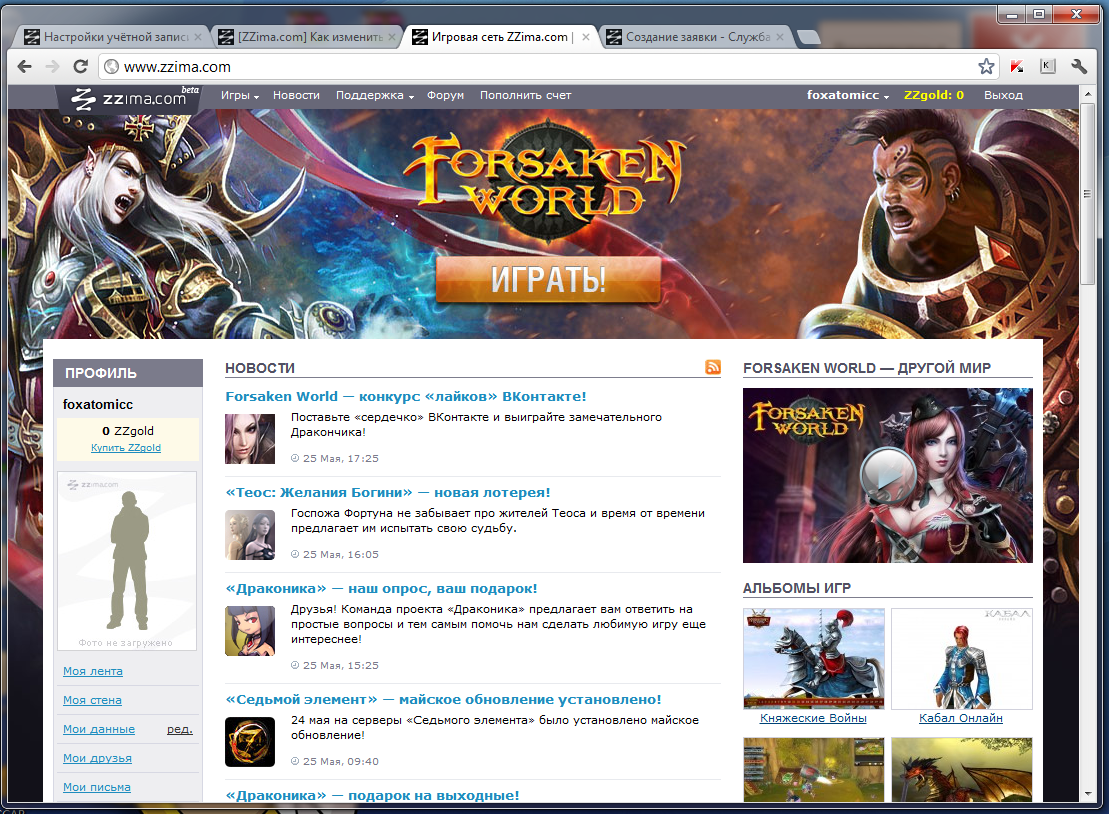Switch to 'Создание заявки - Служба' tab

coord(697,37)
